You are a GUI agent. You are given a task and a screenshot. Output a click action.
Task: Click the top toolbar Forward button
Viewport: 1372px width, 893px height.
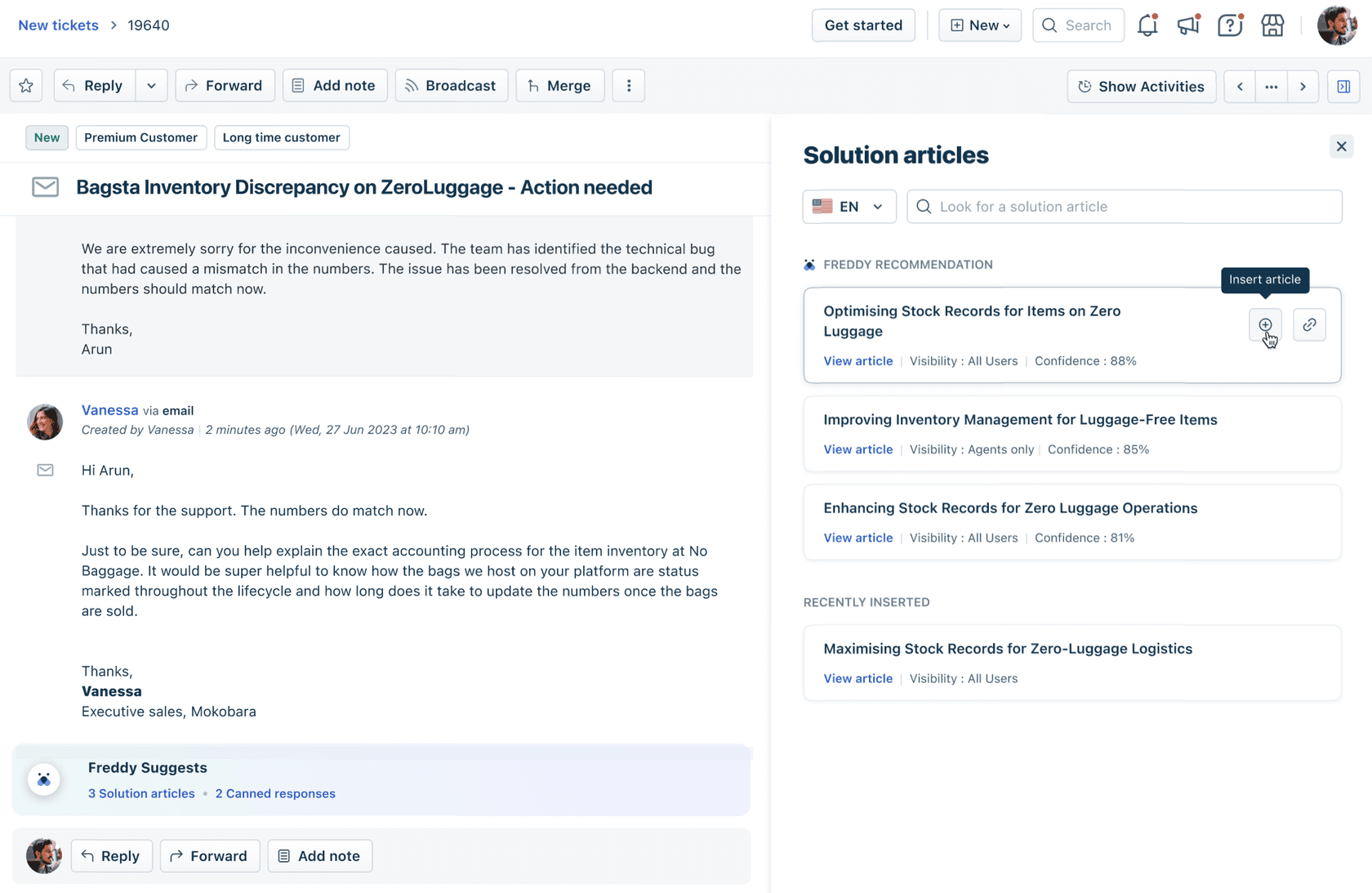(225, 86)
